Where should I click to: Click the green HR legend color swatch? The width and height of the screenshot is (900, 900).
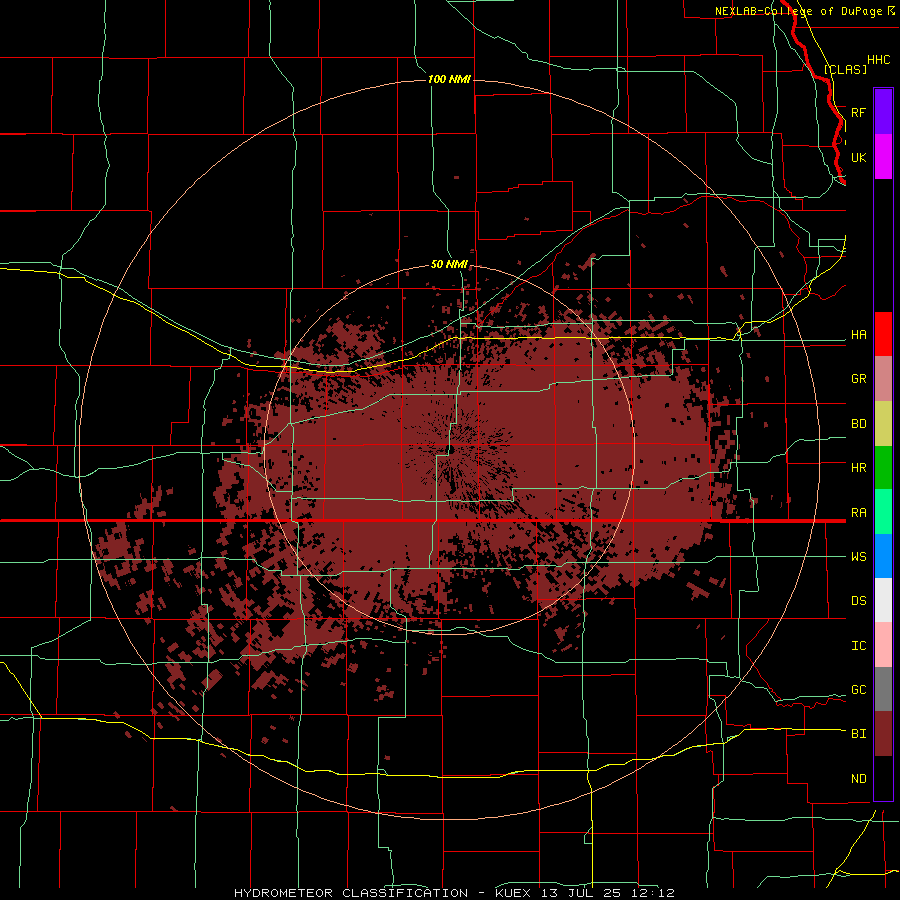click(x=883, y=468)
